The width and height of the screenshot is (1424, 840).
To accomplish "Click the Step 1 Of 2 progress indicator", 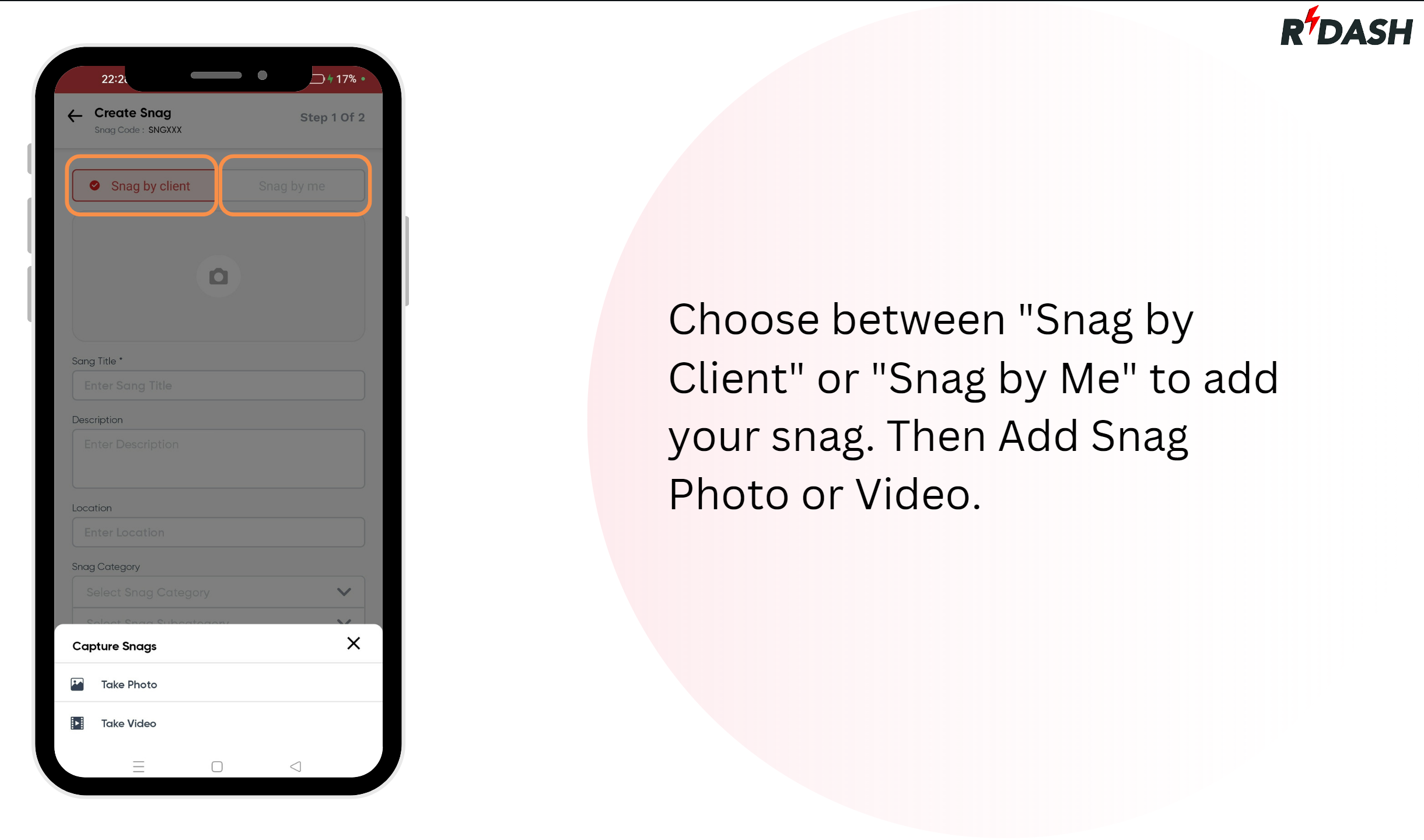I will tap(331, 119).
